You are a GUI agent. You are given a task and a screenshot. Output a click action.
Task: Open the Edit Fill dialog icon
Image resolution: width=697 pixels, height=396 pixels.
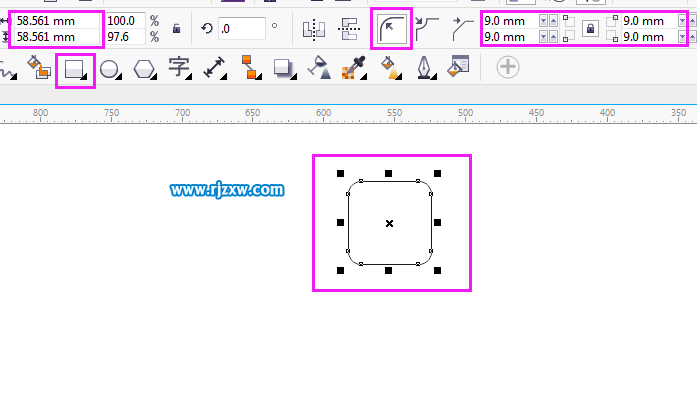pos(458,66)
